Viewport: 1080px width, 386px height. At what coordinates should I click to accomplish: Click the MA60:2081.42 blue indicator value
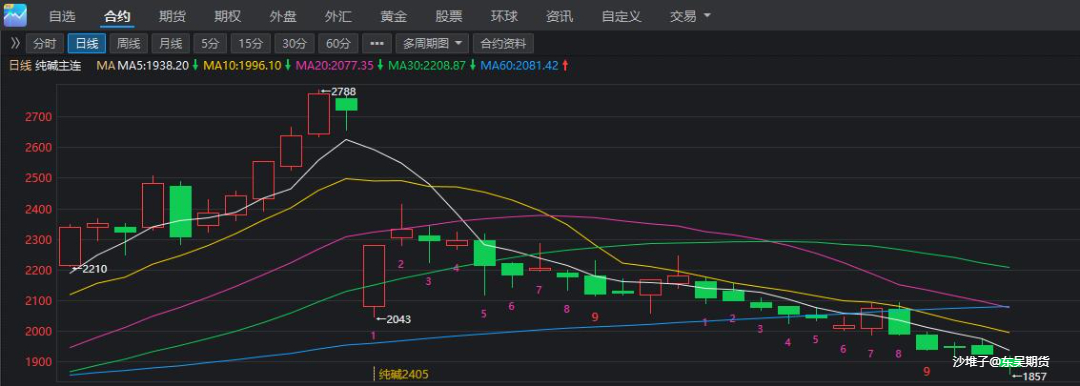point(519,65)
